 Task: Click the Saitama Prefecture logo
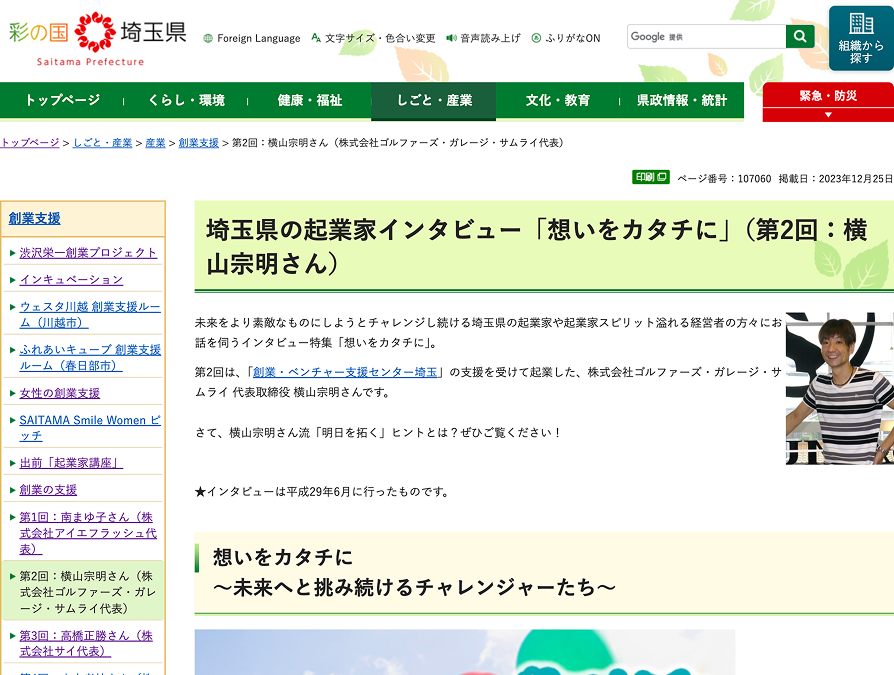(x=97, y=39)
